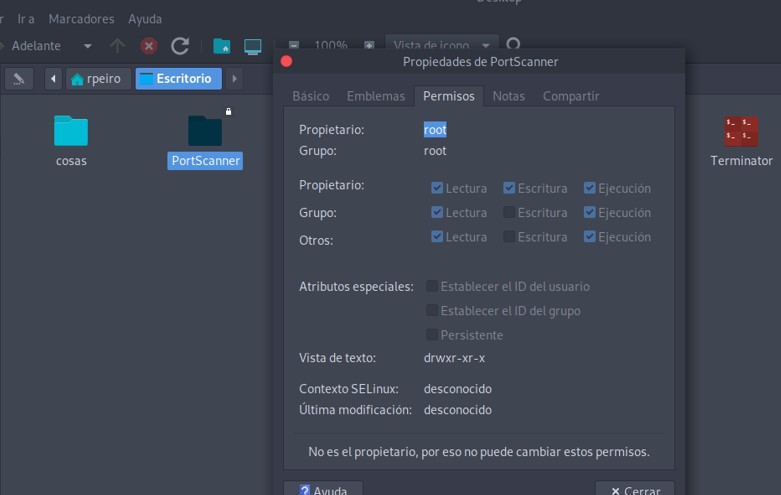
Task: Open the Compartir tab
Action: point(571,96)
